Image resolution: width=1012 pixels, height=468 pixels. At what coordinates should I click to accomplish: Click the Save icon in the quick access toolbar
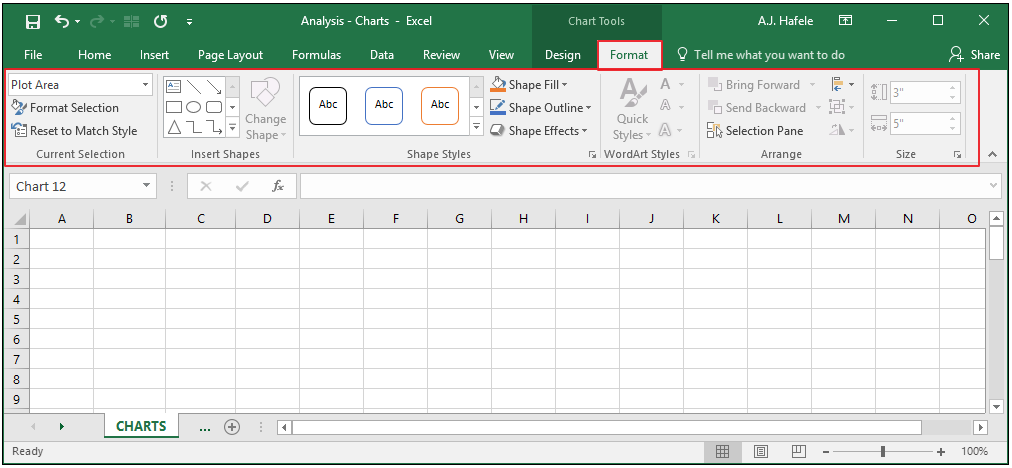(x=33, y=21)
